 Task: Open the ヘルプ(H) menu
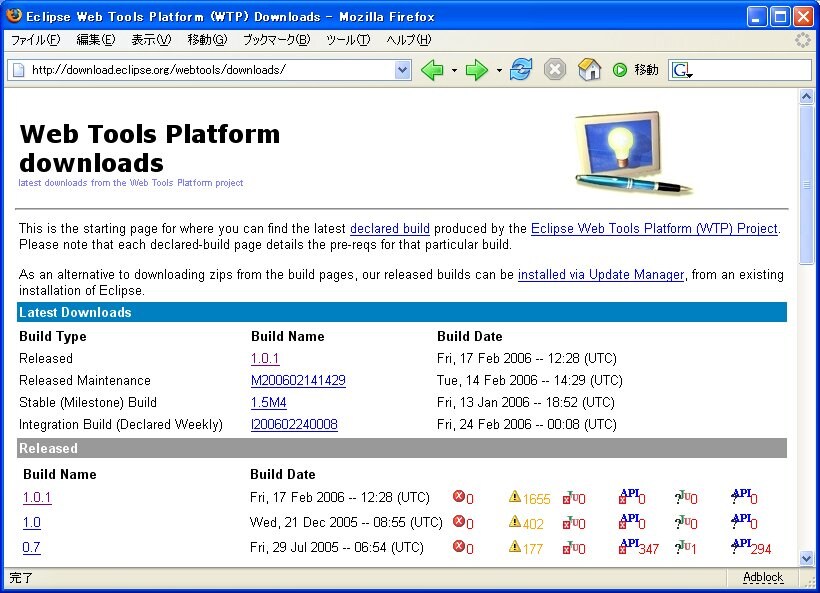(x=409, y=40)
